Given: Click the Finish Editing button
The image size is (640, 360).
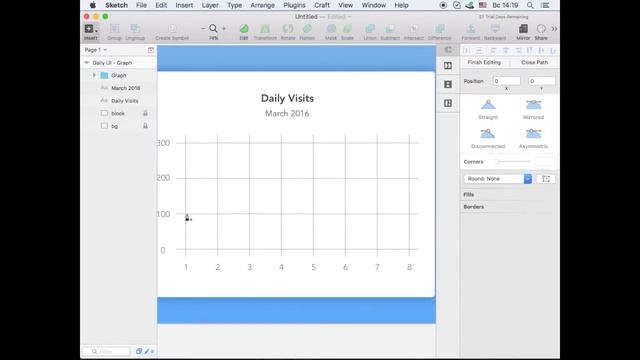Looking at the screenshot, I should pyautogui.click(x=484, y=62).
